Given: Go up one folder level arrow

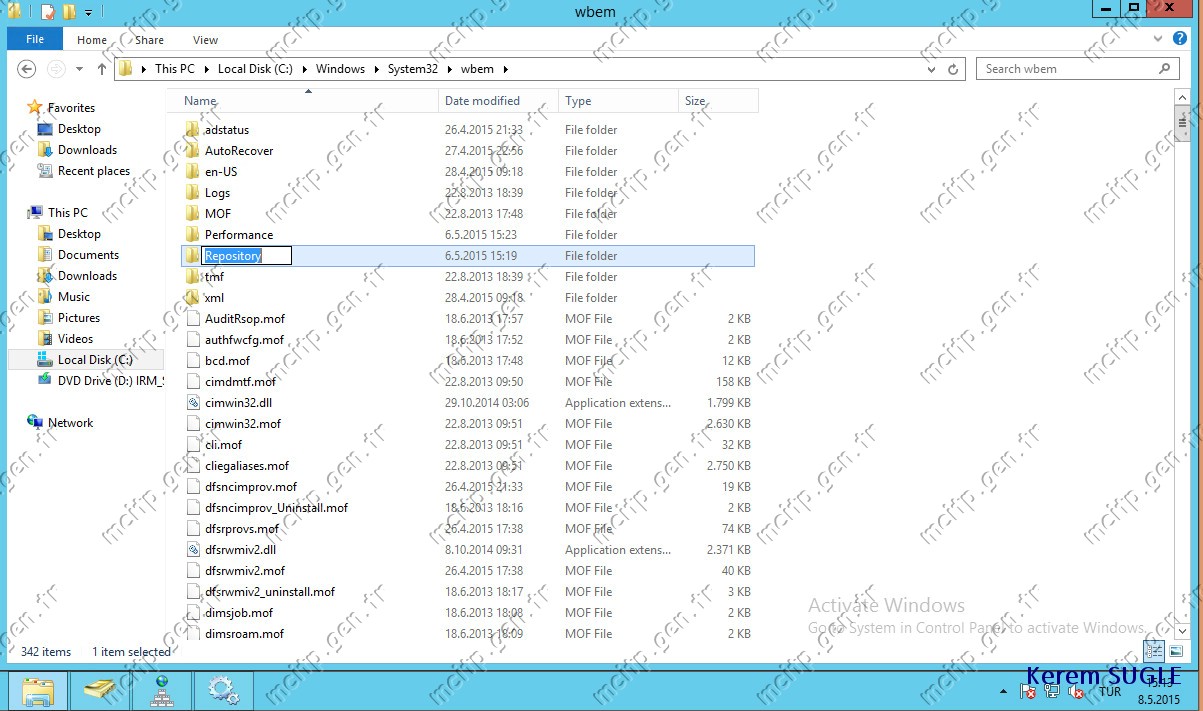Looking at the screenshot, I should [x=101, y=69].
